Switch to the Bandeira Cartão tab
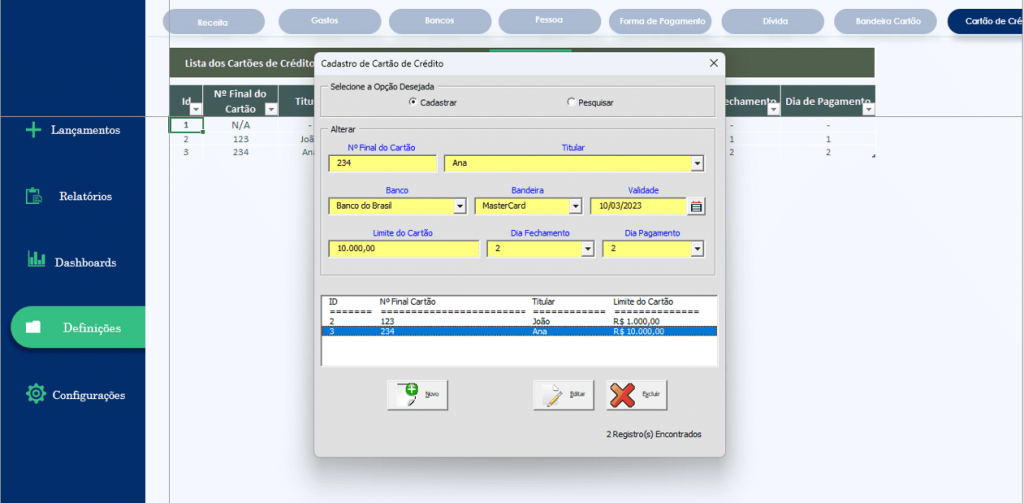The width and height of the screenshot is (1024, 503). click(888, 21)
